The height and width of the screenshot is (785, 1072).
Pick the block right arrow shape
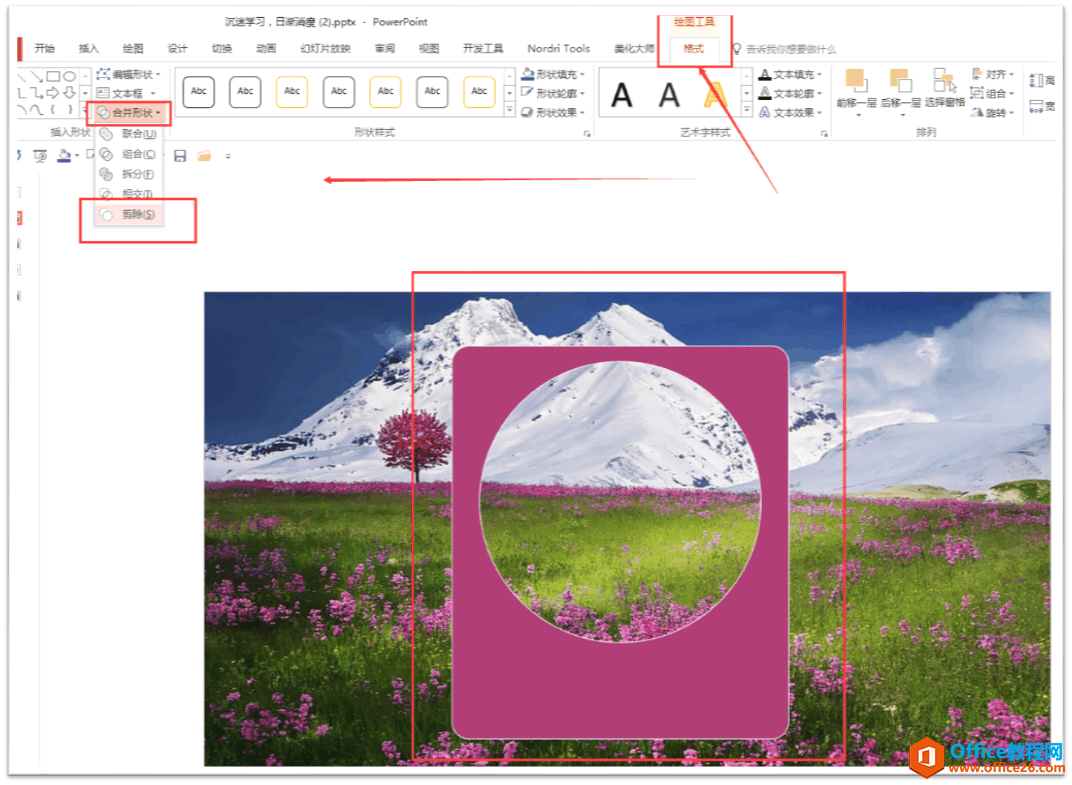(53, 92)
